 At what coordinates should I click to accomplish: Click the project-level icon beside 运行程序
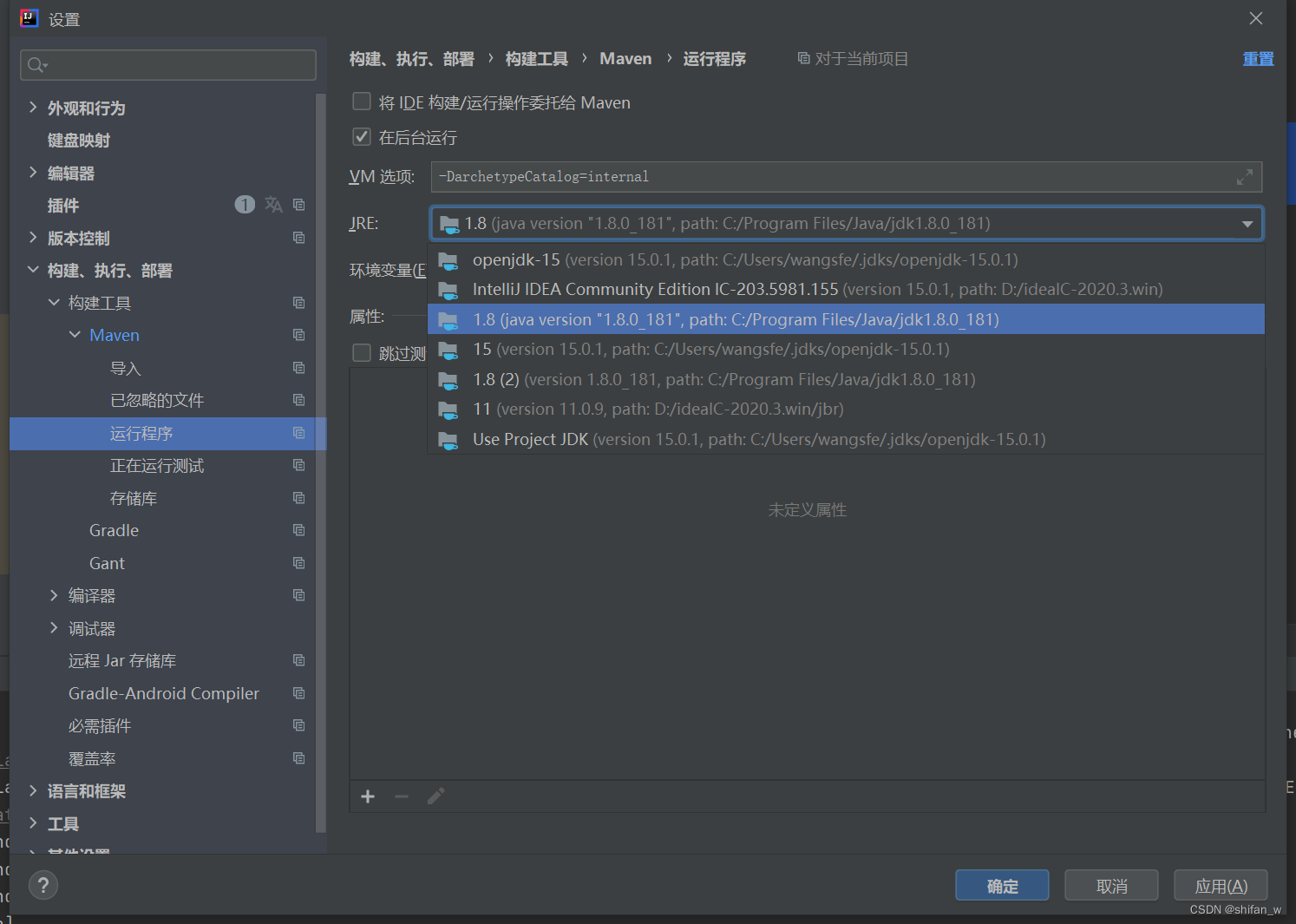[x=299, y=433]
